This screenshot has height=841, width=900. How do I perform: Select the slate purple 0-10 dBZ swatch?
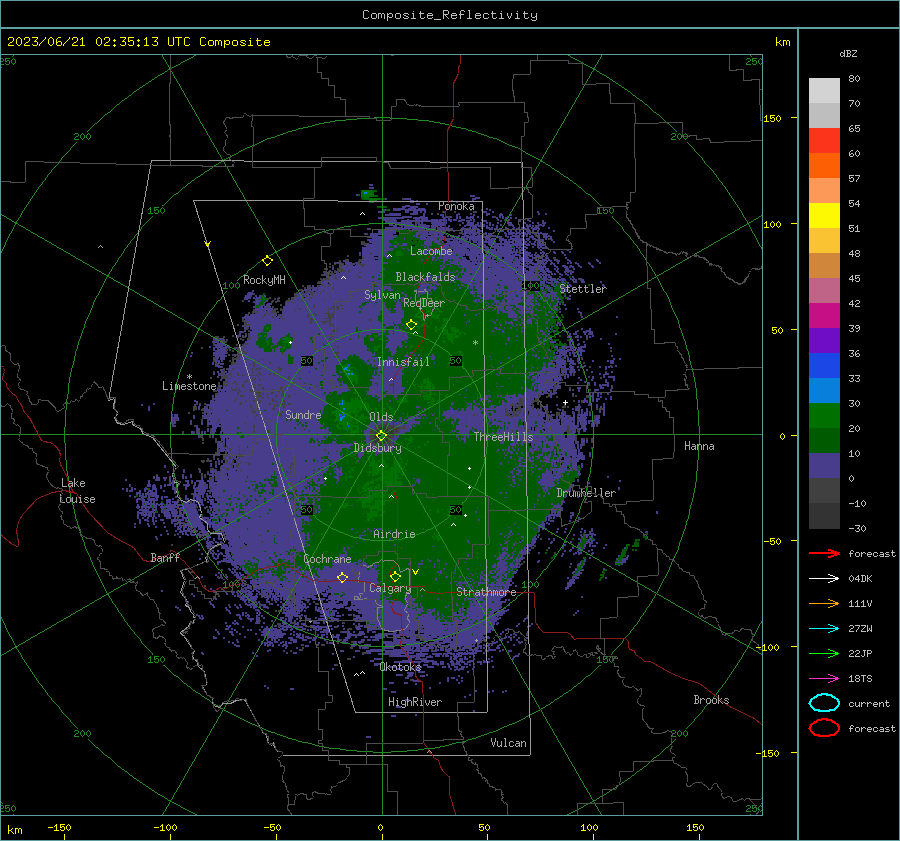(x=824, y=466)
